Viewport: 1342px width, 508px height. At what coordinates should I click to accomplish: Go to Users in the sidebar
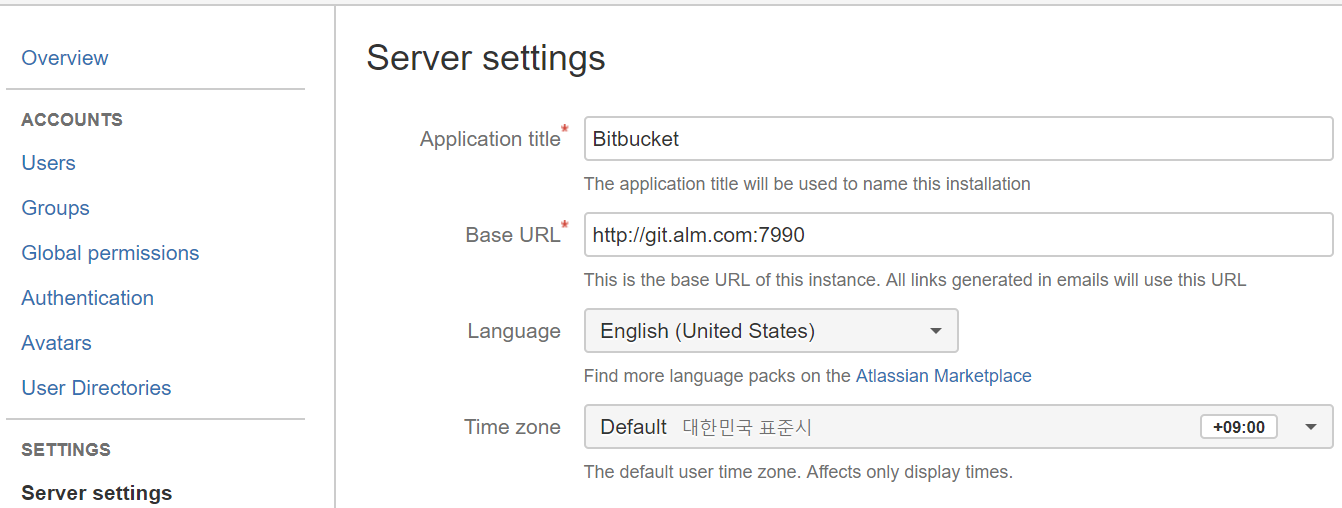point(48,163)
